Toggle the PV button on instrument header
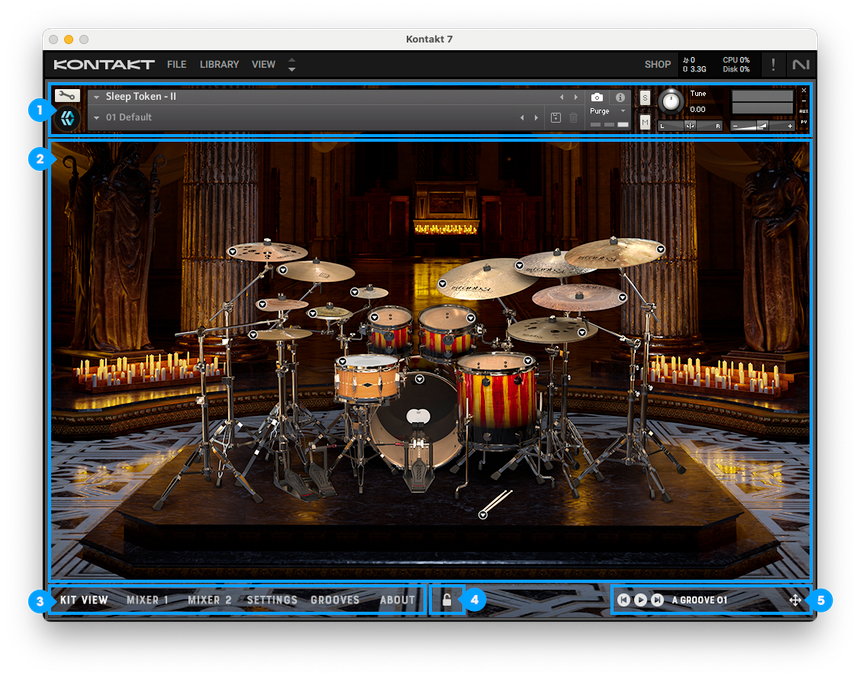This screenshot has height=678, width=860. coord(804,121)
